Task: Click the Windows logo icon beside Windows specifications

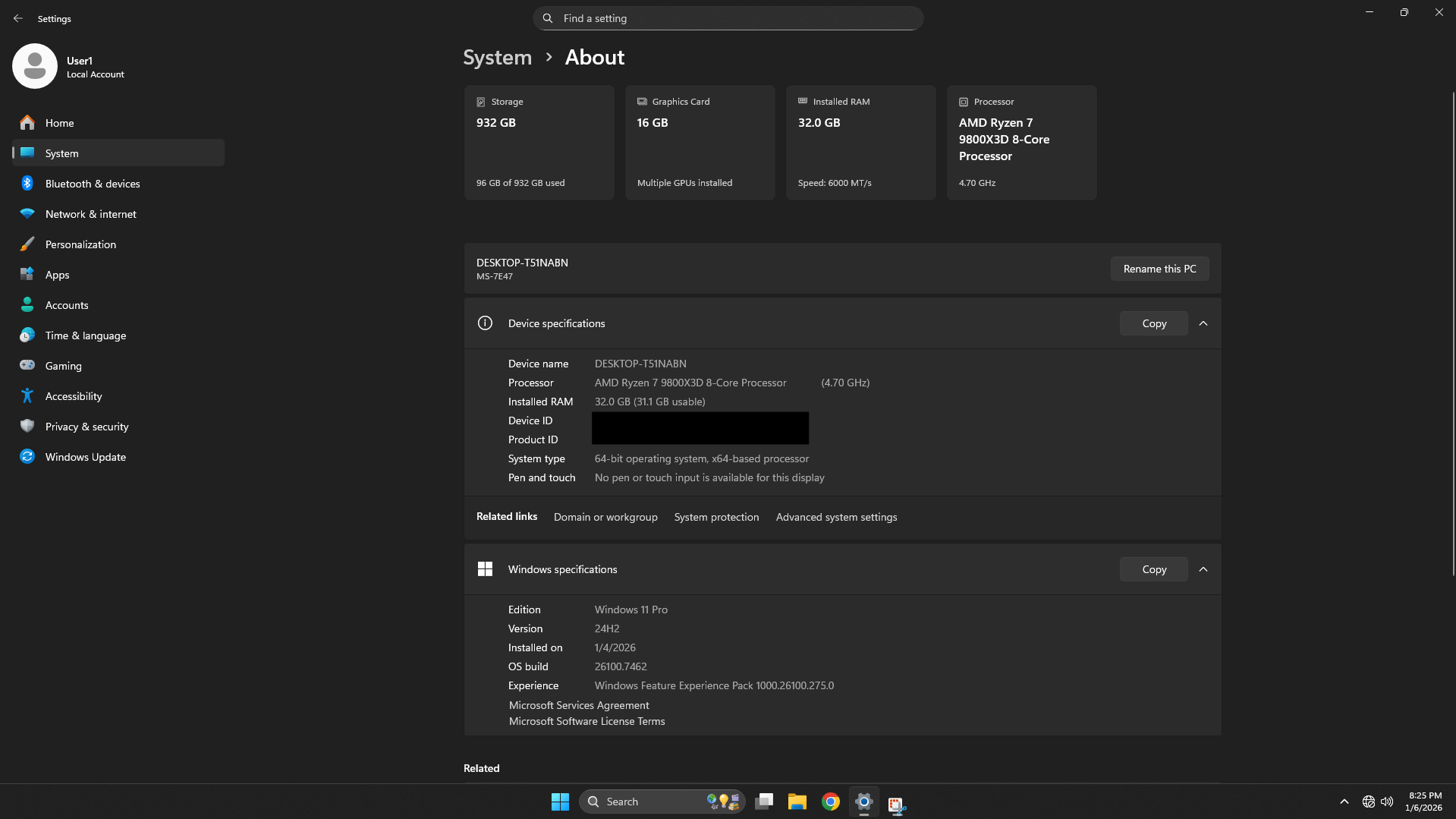Action: coord(485,569)
